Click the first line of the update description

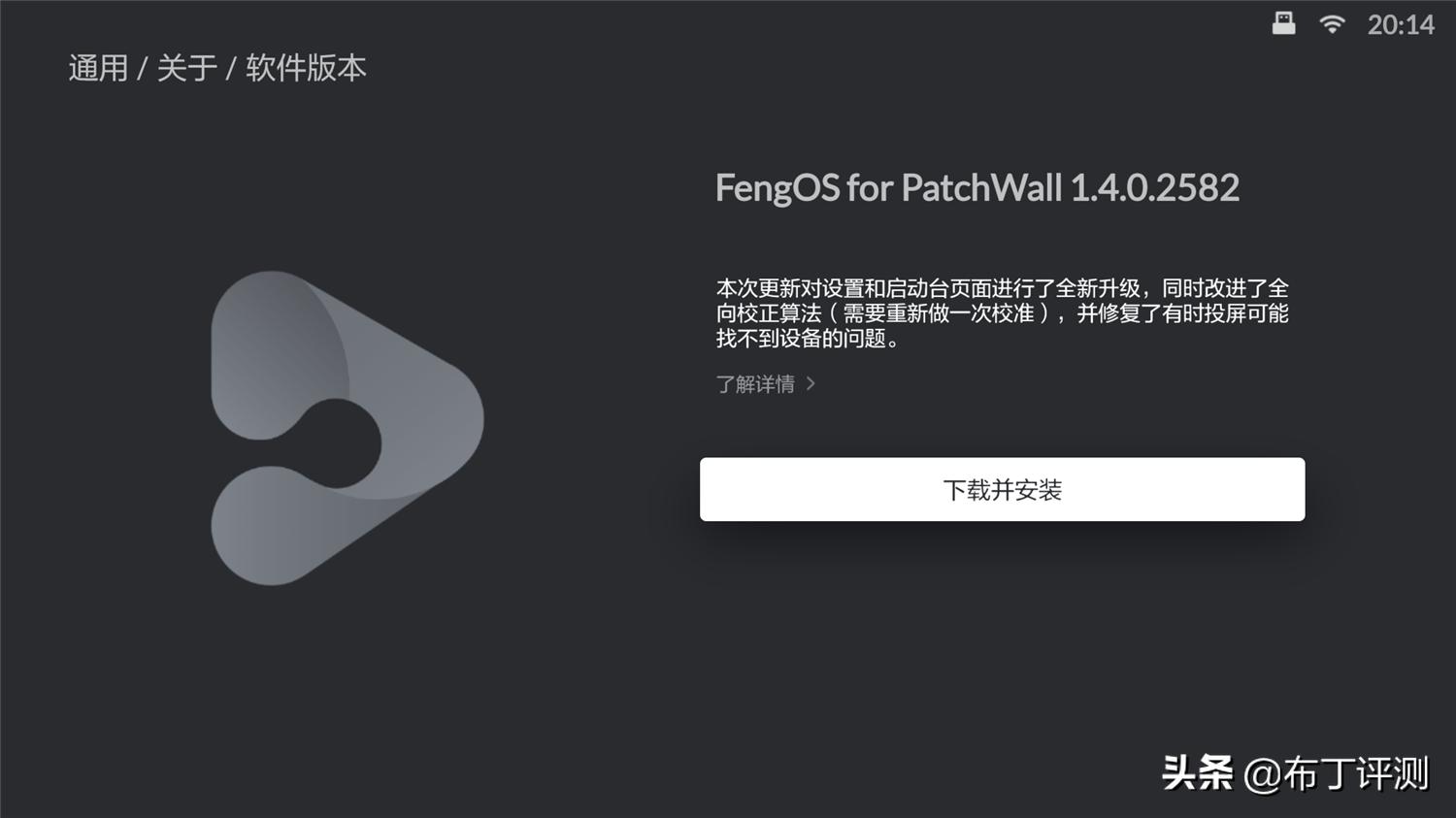point(1002,288)
